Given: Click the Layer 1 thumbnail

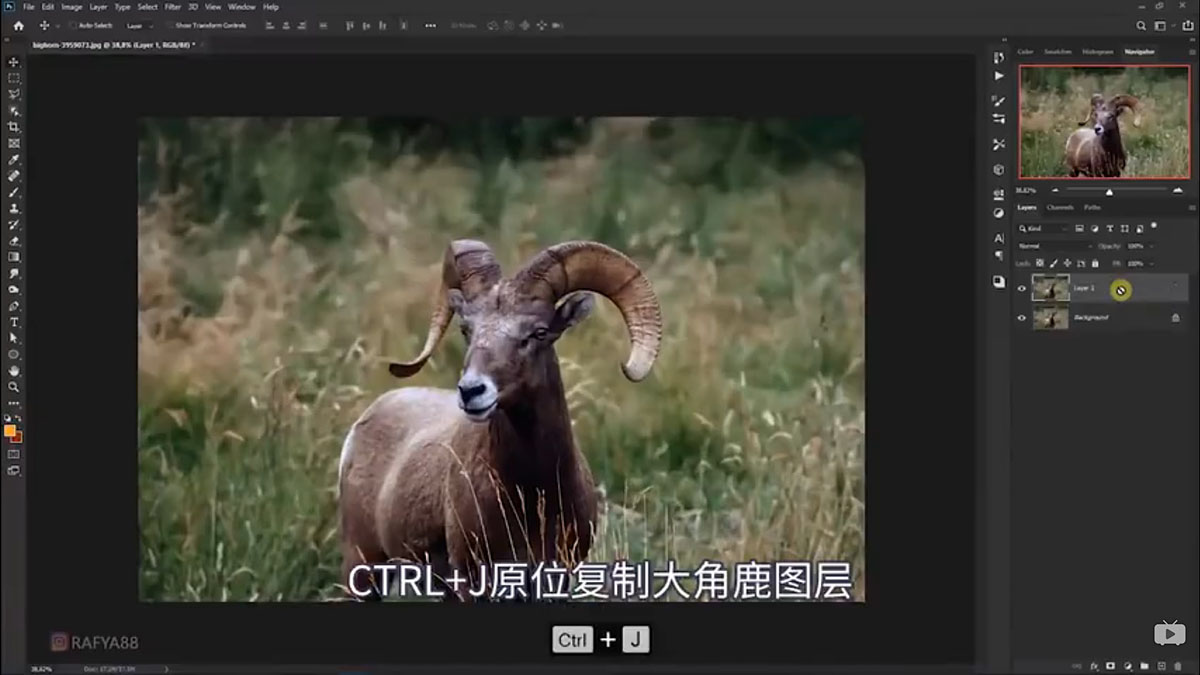Looking at the screenshot, I should (x=1051, y=289).
